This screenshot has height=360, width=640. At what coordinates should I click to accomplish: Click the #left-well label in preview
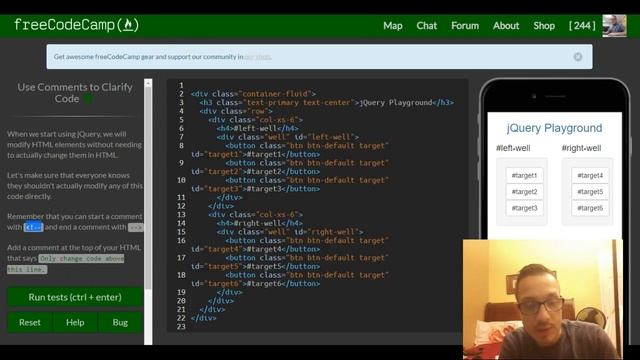pos(513,148)
